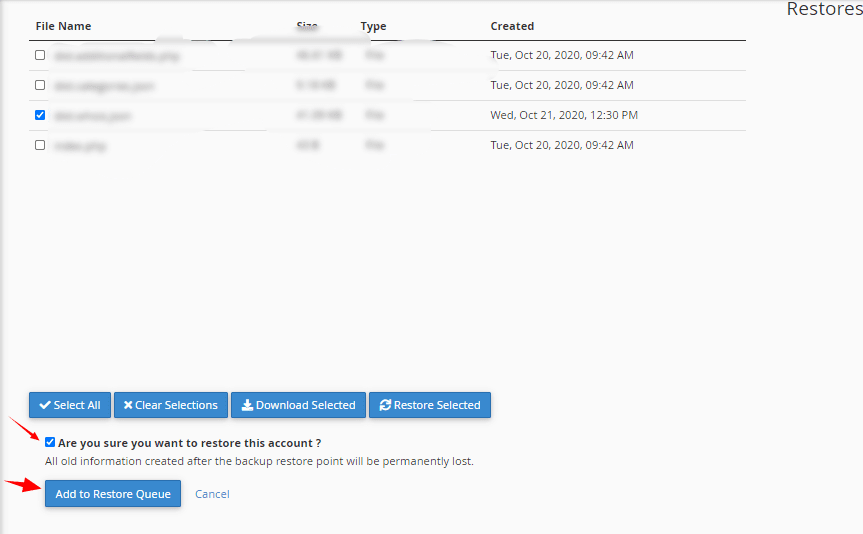Sort by the File Name column header
This screenshot has width=863, height=534.
pos(63,26)
